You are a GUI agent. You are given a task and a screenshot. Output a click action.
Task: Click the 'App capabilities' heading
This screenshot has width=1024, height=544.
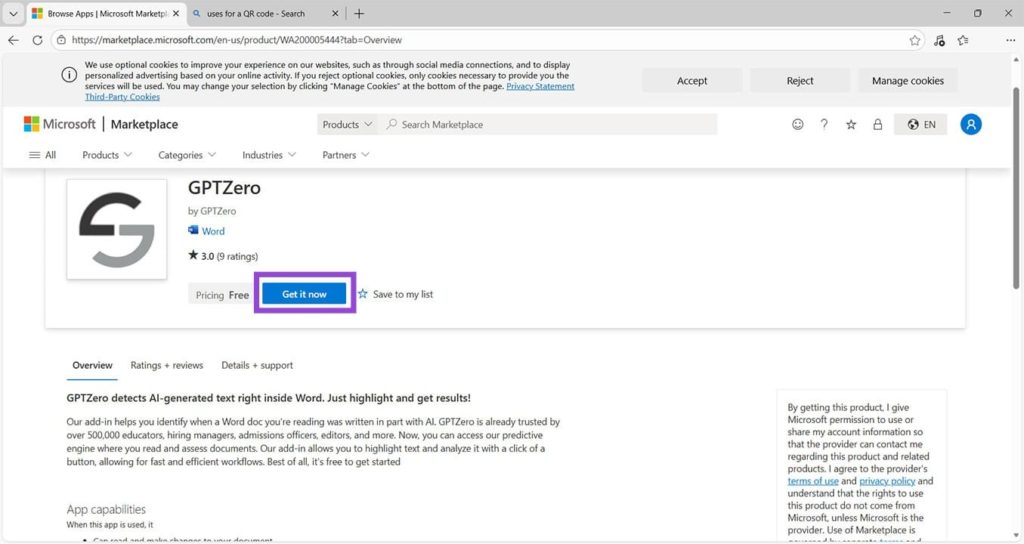click(x=106, y=509)
